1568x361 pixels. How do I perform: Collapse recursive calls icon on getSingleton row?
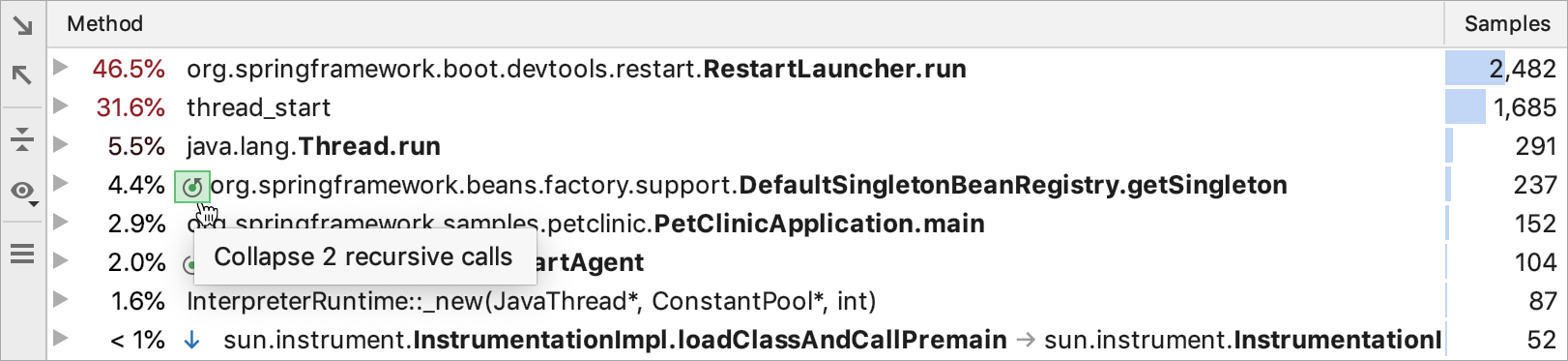(192, 186)
